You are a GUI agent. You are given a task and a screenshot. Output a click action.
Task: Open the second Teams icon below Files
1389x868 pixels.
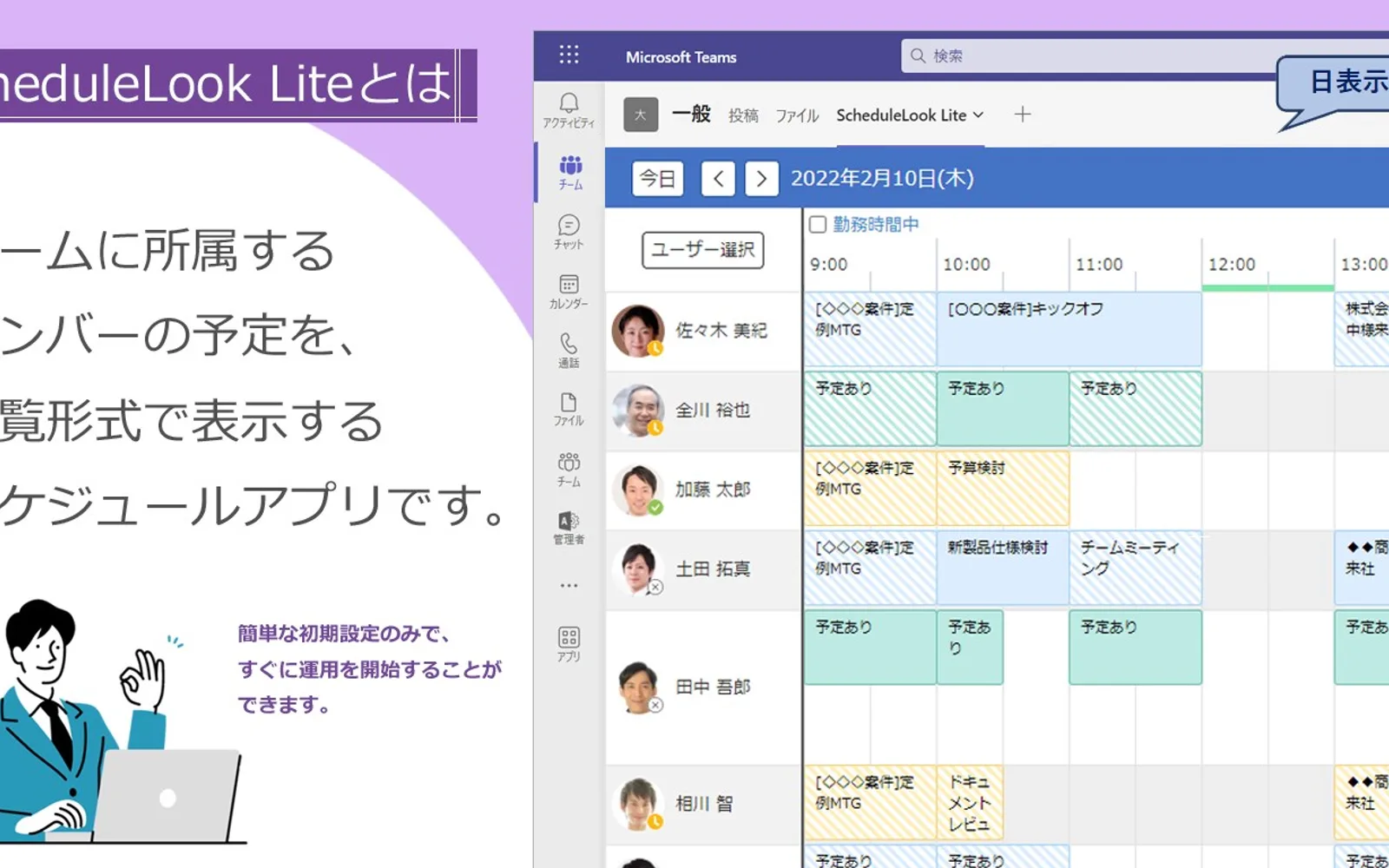click(569, 469)
